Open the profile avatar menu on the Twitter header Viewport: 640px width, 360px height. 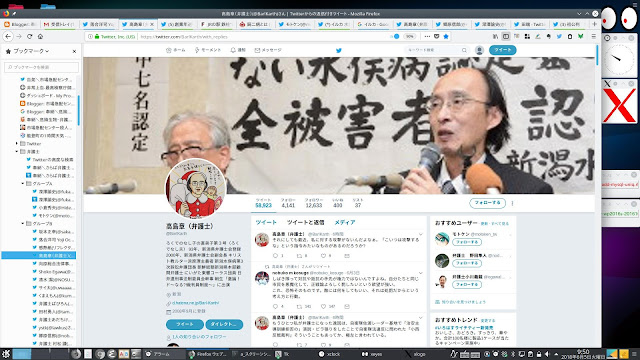point(479,50)
